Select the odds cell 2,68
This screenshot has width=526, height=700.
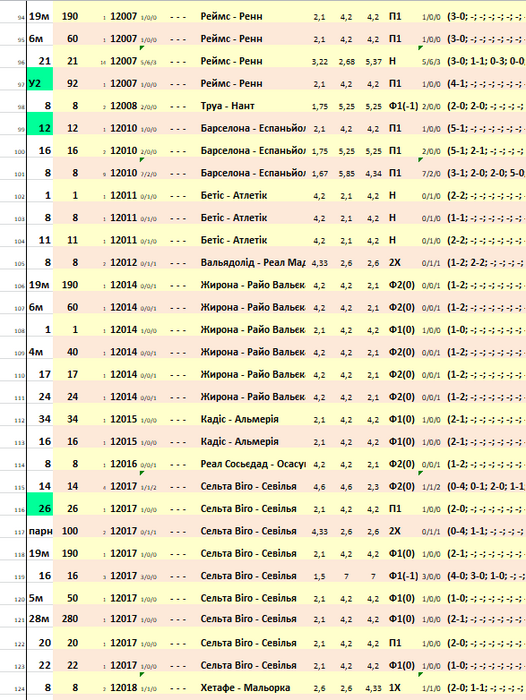(346, 62)
